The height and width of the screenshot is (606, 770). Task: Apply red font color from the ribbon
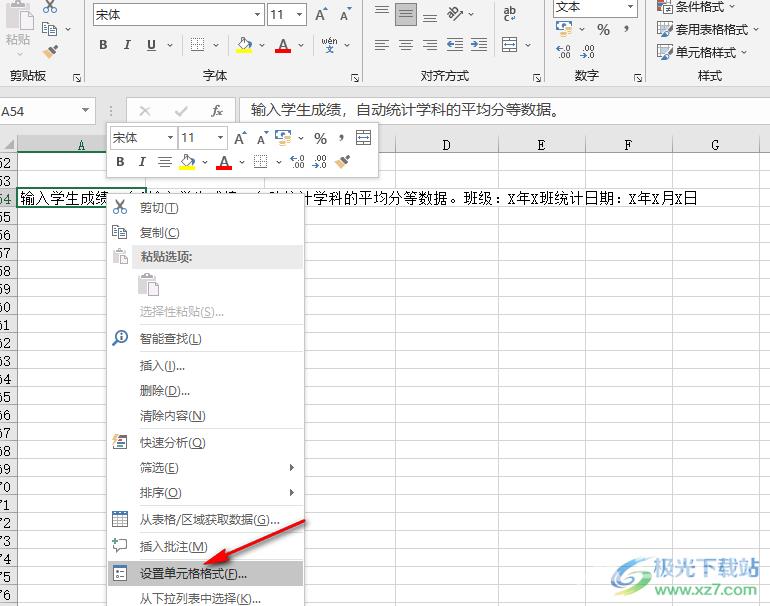coord(283,45)
